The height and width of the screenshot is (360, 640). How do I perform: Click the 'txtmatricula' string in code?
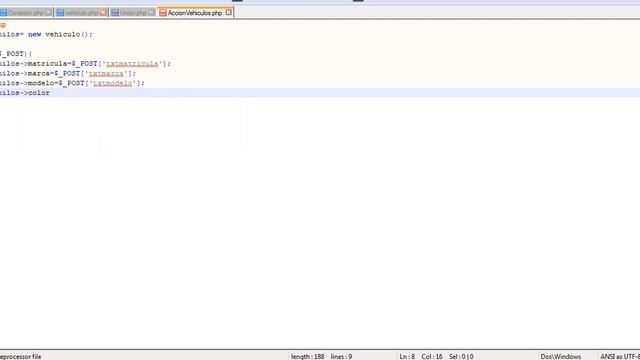click(x=132, y=64)
